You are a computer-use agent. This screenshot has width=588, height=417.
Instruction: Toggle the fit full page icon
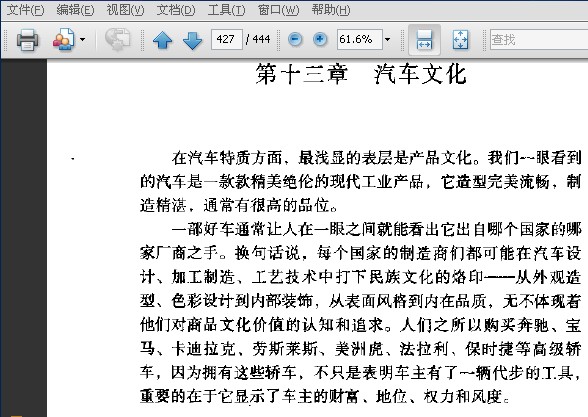pos(460,39)
